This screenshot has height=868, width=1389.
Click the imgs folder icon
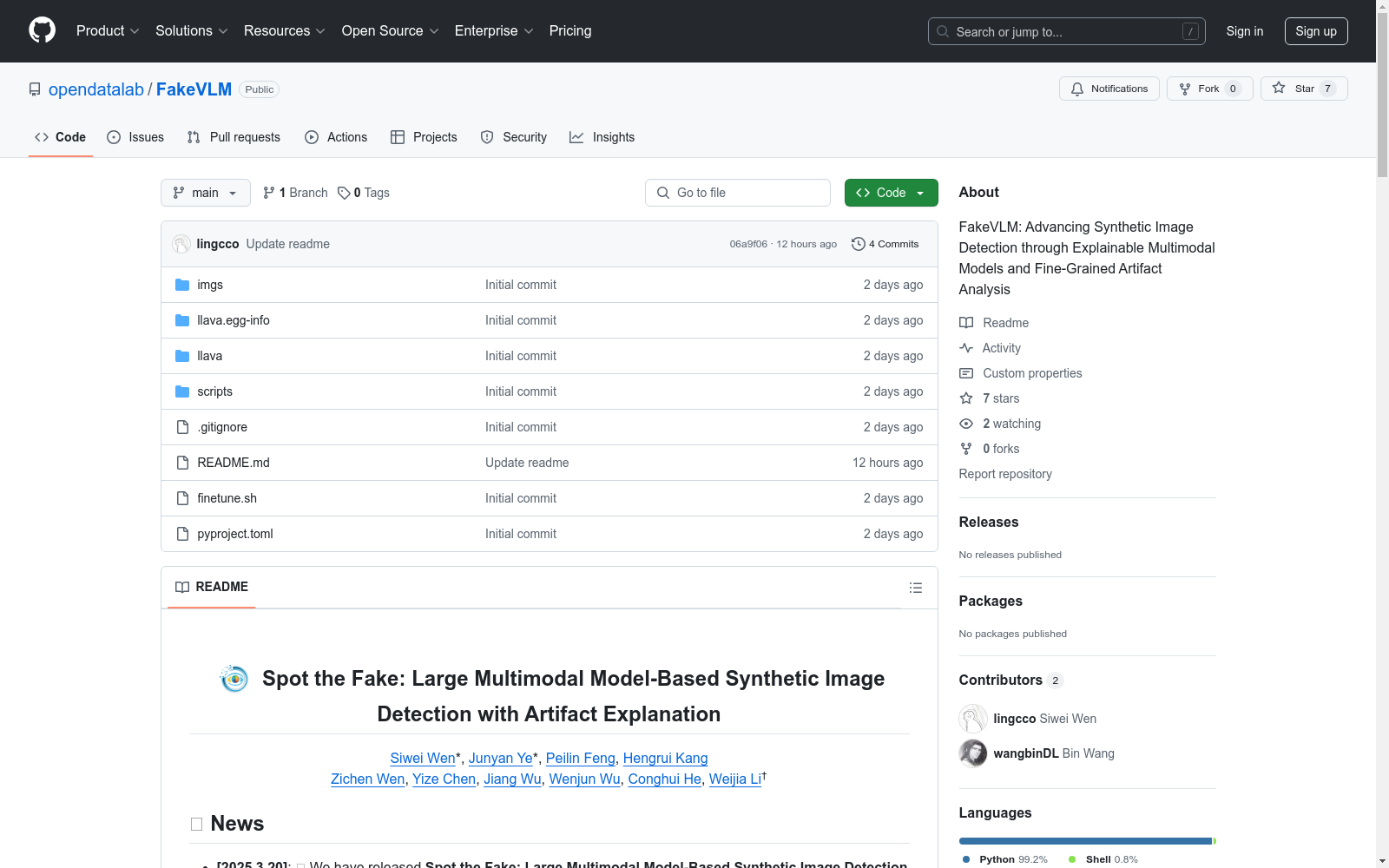(182, 285)
